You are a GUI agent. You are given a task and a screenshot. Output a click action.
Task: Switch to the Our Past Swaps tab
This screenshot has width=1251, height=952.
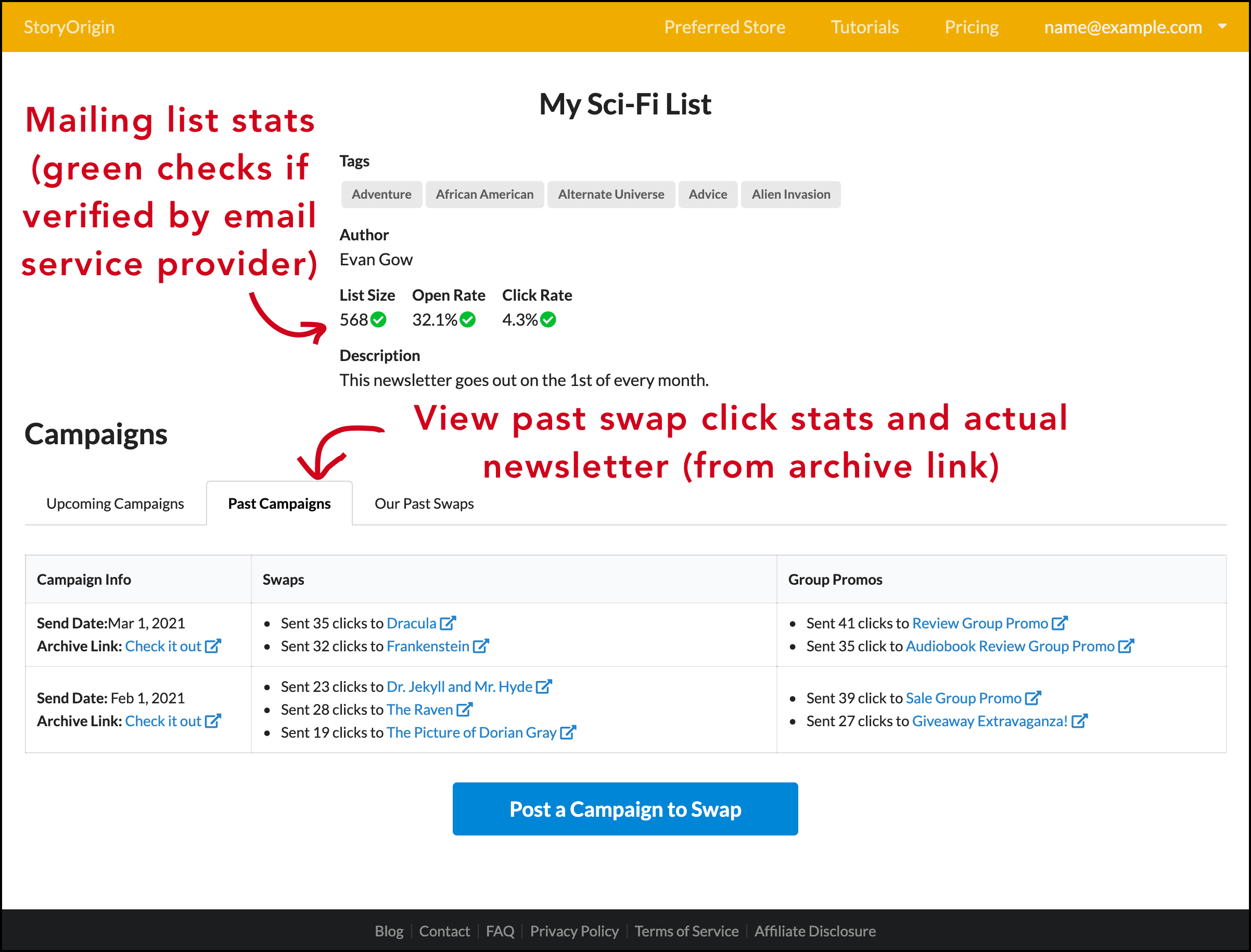click(424, 503)
